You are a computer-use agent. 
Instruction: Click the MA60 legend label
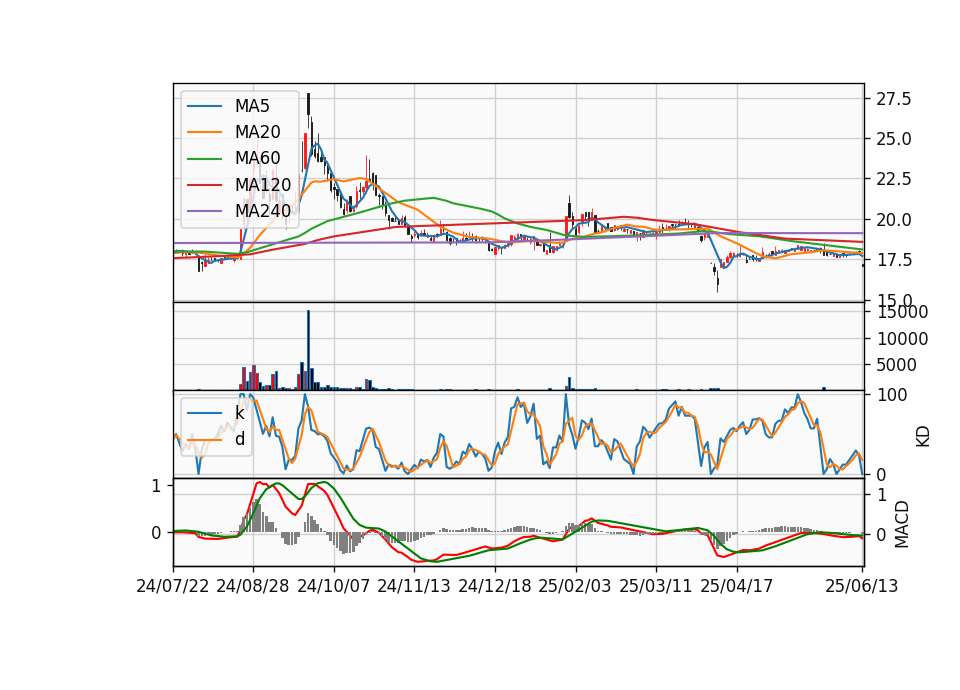(x=257, y=159)
